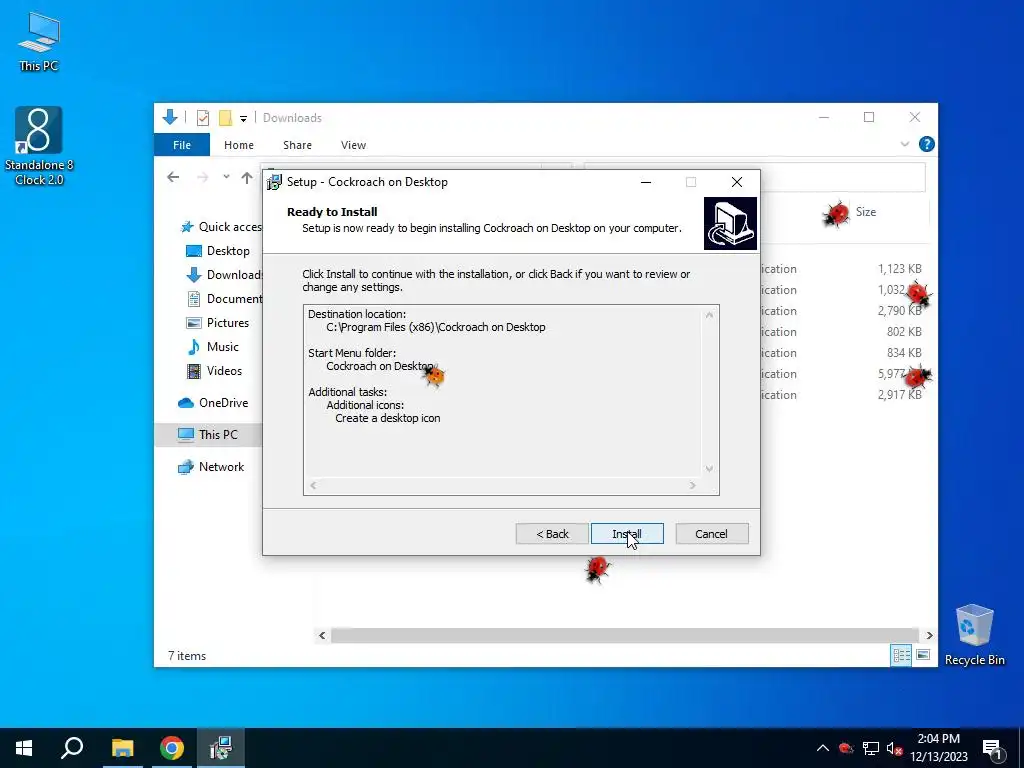Viewport: 1024px width, 768px height.
Task: Open taskbar search magnifier
Action: pyautogui.click(x=72, y=748)
